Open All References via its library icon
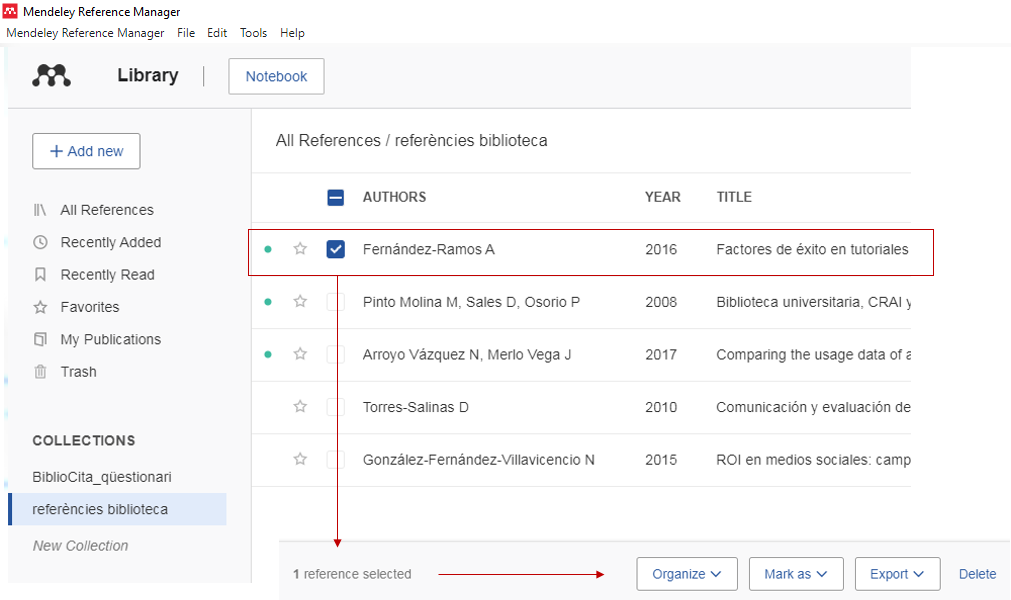This screenshot has height=600, width=1011. [x=40, y=210]
